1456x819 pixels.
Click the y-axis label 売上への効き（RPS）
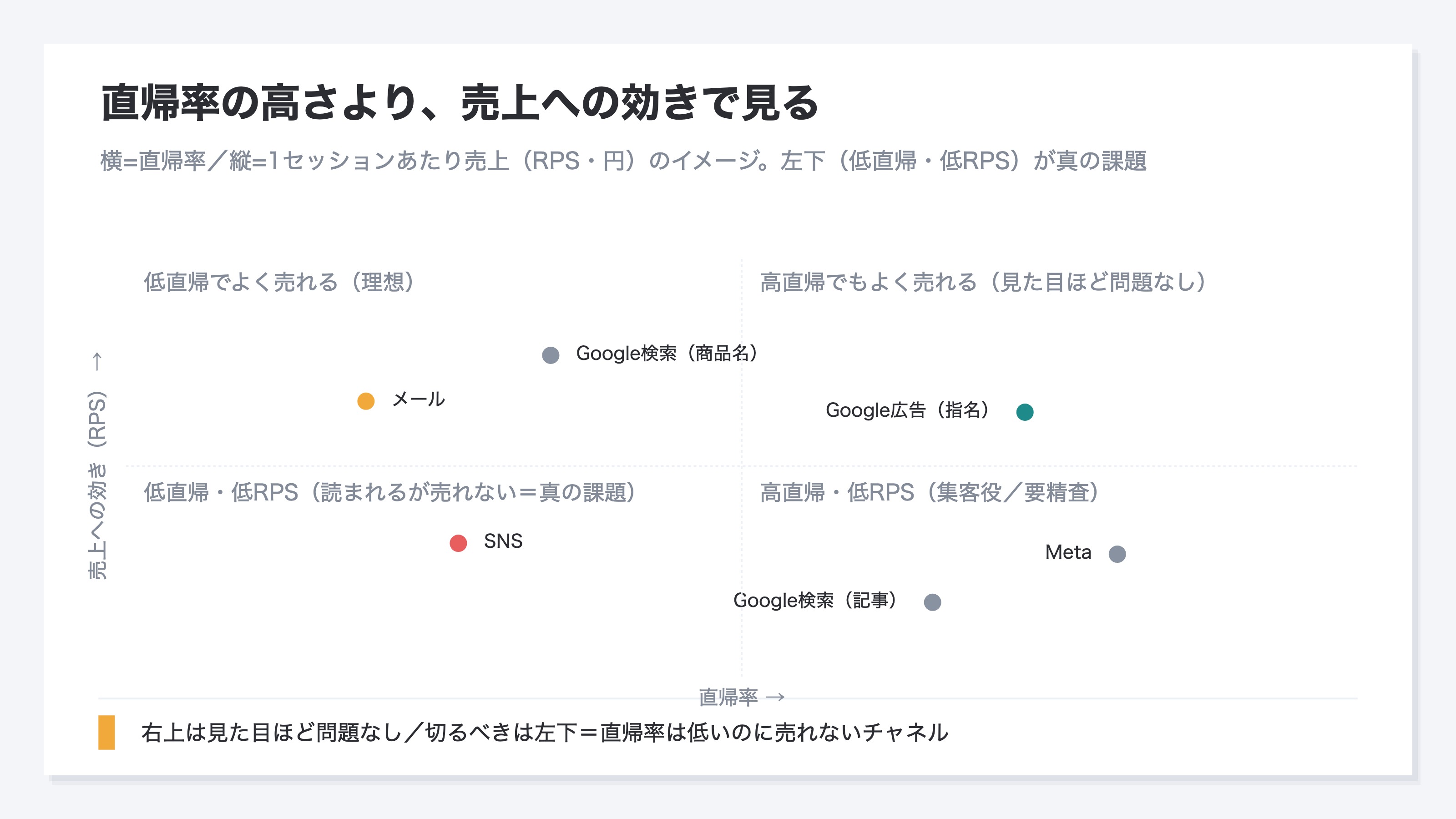point(96,466)
